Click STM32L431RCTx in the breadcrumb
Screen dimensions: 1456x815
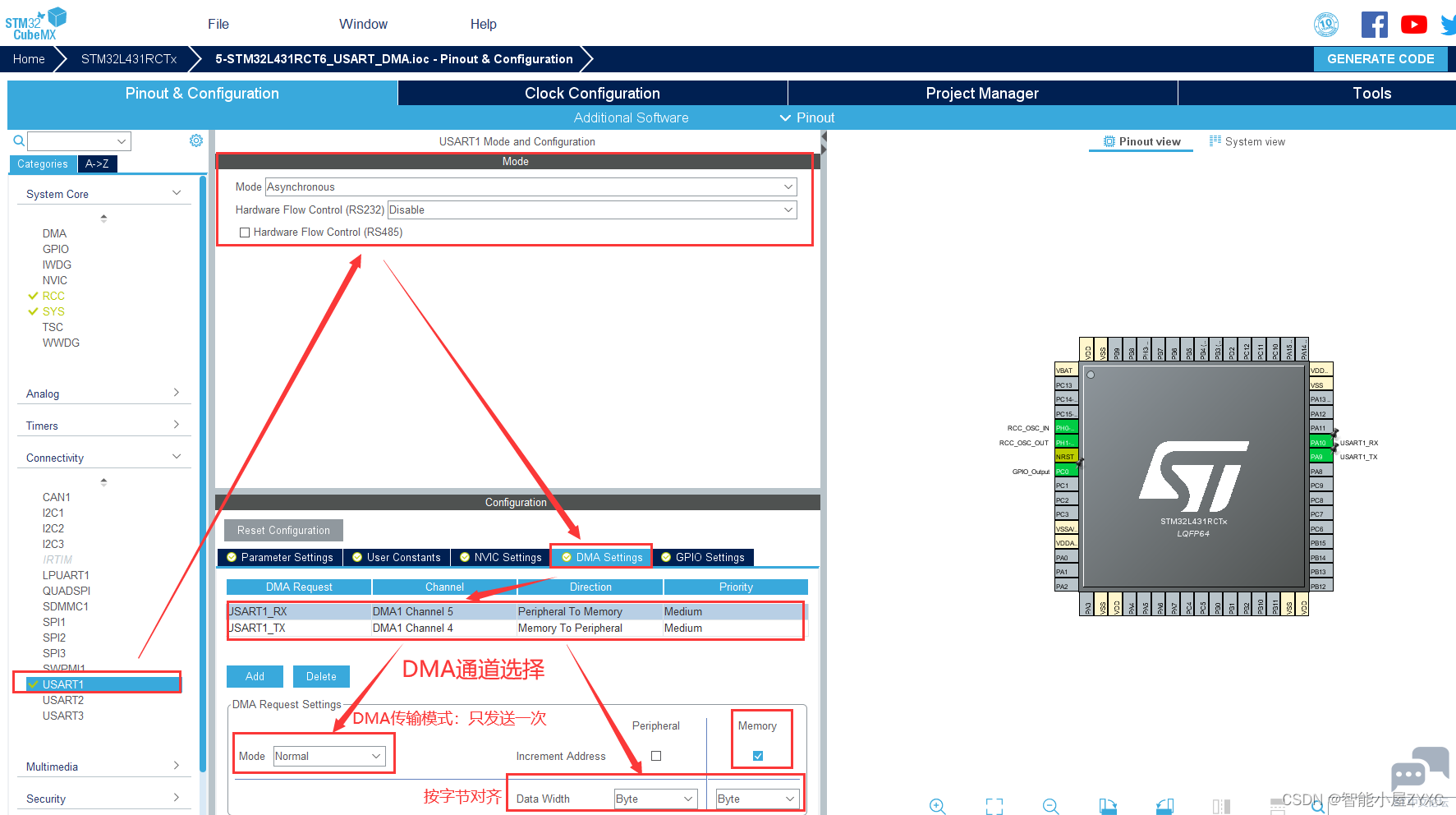(x=129, y=59)
